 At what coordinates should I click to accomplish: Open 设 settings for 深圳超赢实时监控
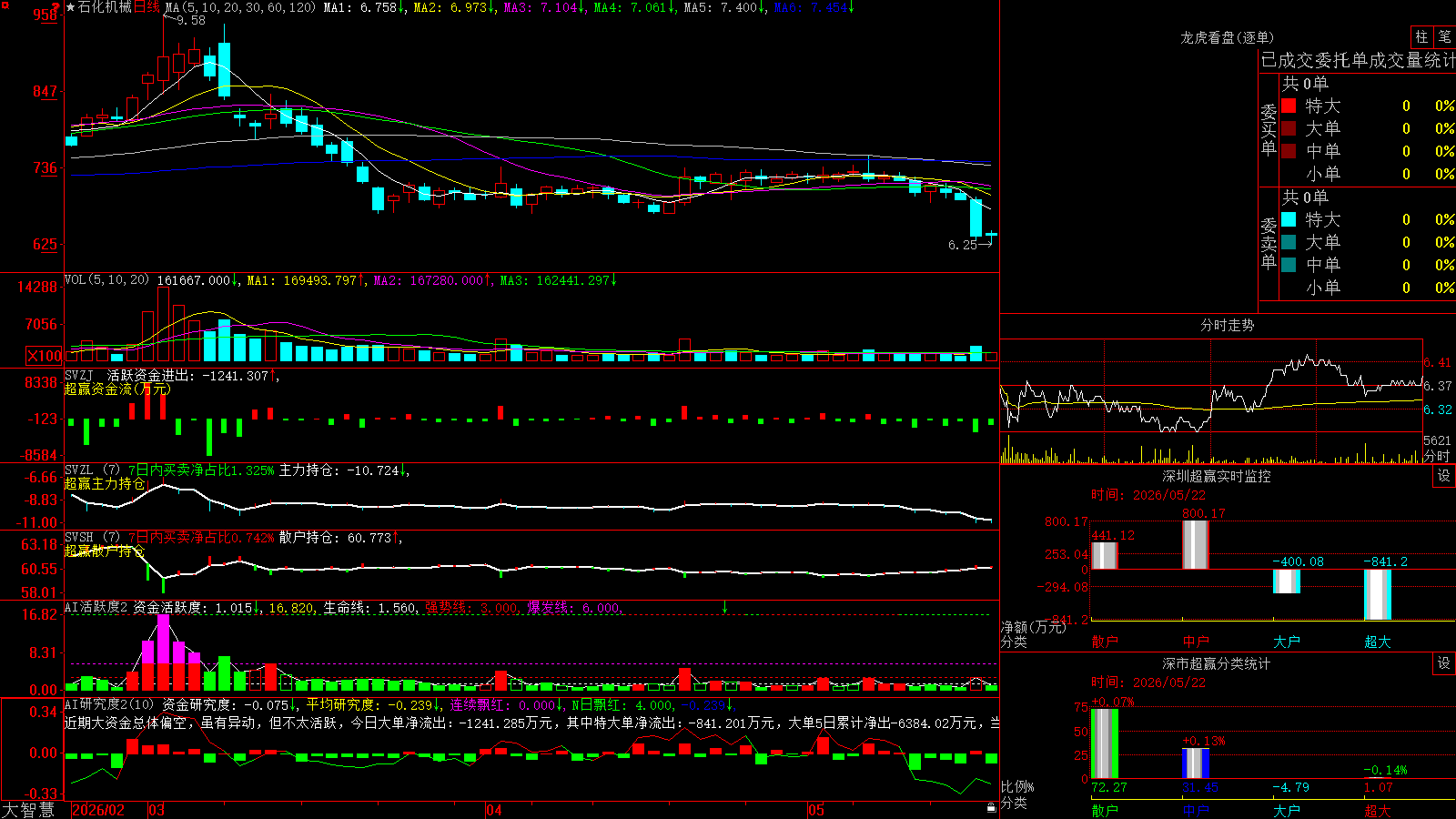click(x=1444, y=476)
